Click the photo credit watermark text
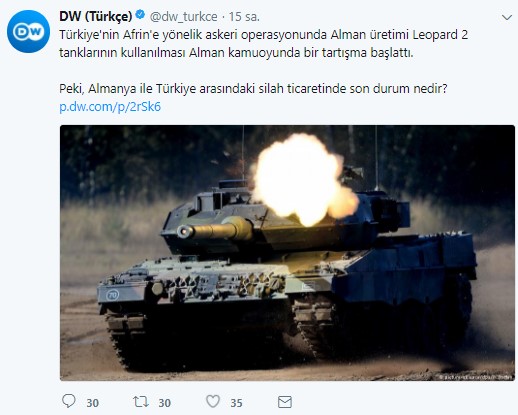Screen dimensions: 518x415 [476, 377]
